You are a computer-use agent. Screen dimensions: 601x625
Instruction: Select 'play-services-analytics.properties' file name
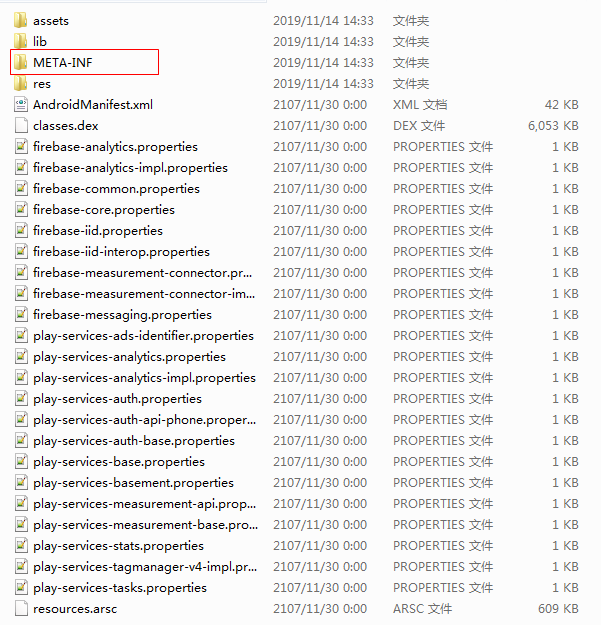(x=129, y=357)
